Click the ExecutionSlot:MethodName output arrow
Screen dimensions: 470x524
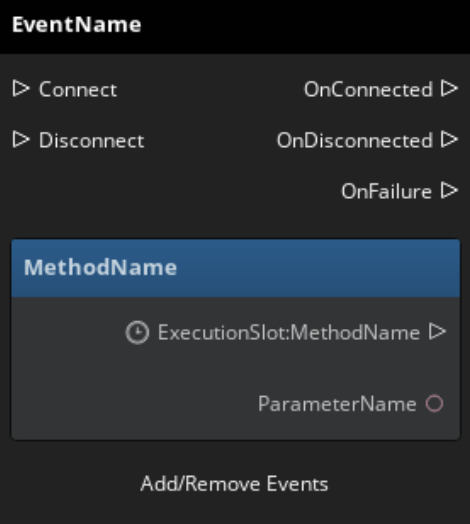(x=438, y=332)
